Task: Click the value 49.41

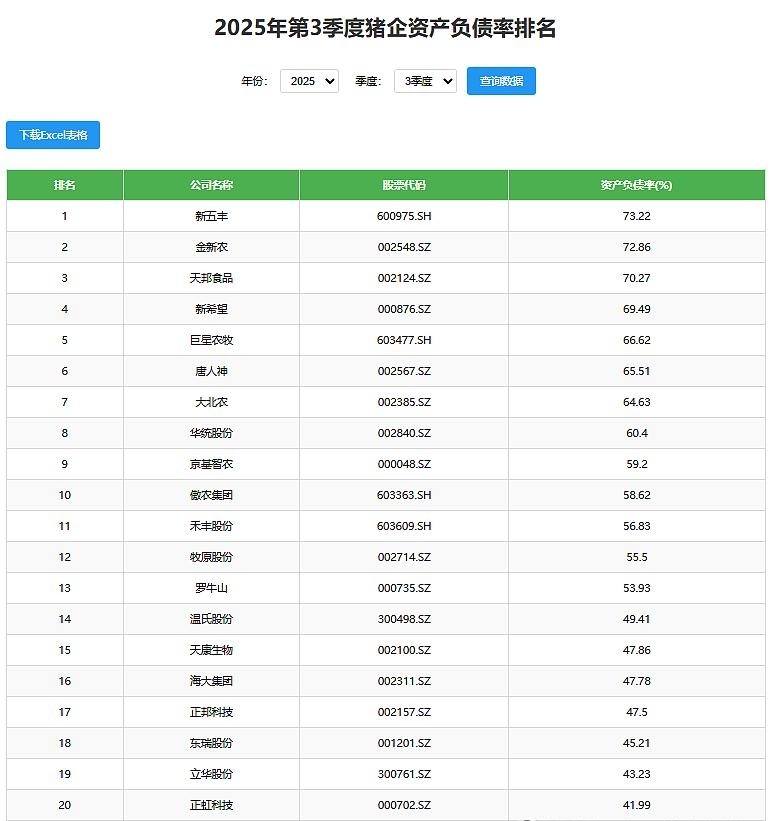Action: (636, 619)
